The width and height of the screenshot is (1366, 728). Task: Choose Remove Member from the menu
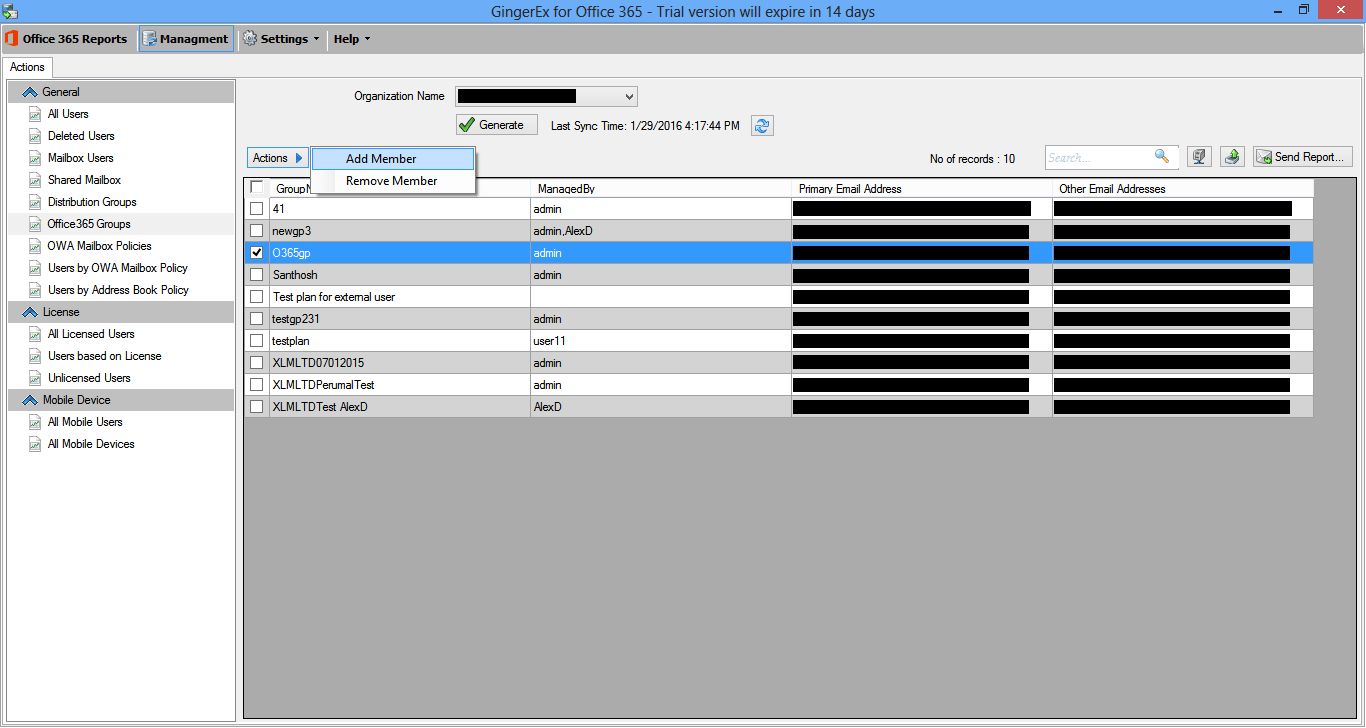pyautogui.click(x=393, y=181)
